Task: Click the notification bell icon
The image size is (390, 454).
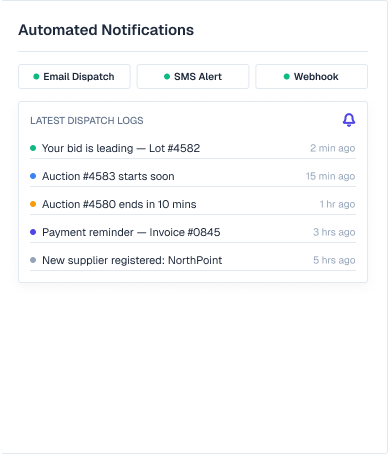Action: click(x=349, y=120)
